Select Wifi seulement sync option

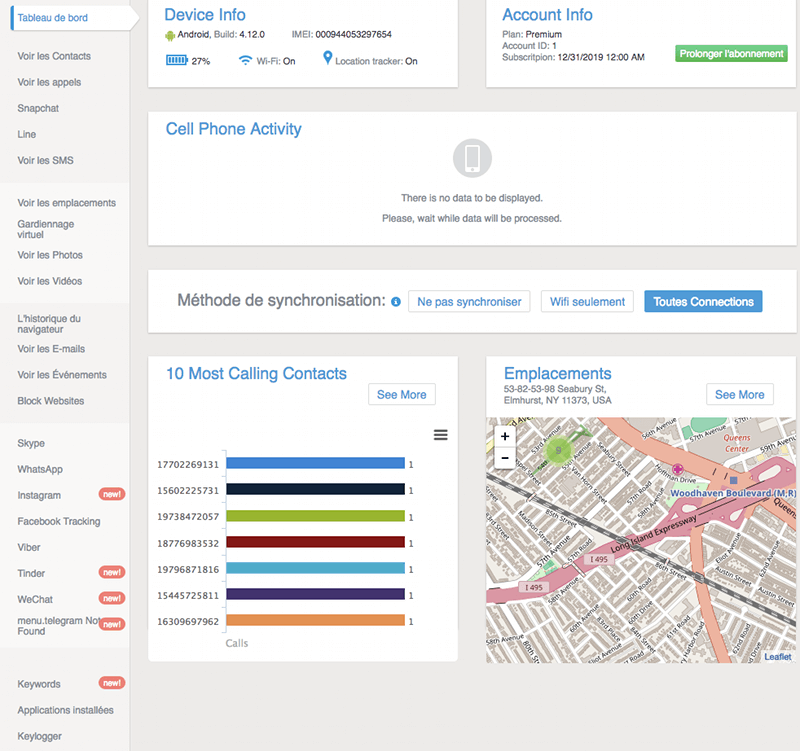tap(587, 301)
